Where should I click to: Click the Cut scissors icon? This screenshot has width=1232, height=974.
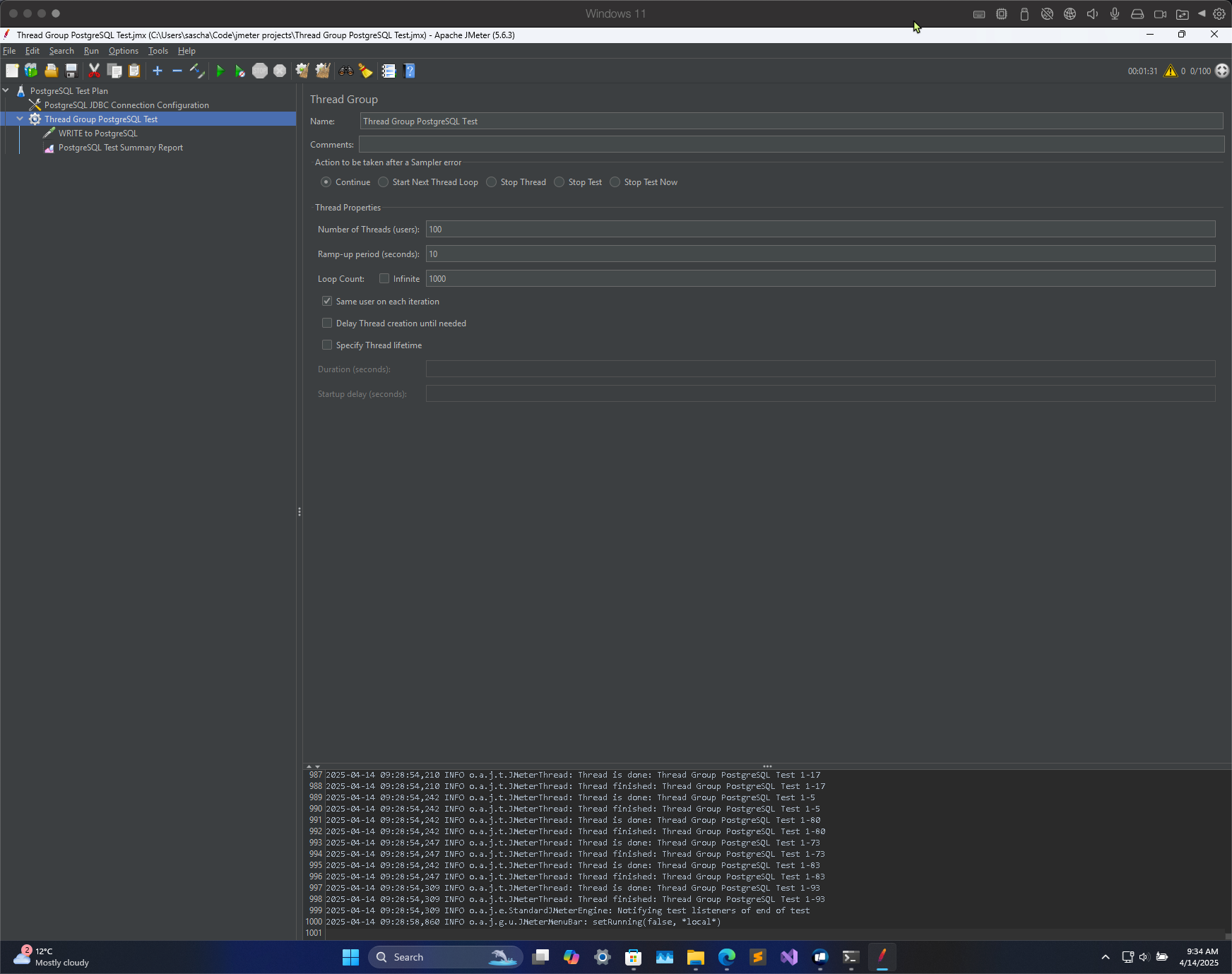coord(94,71)
